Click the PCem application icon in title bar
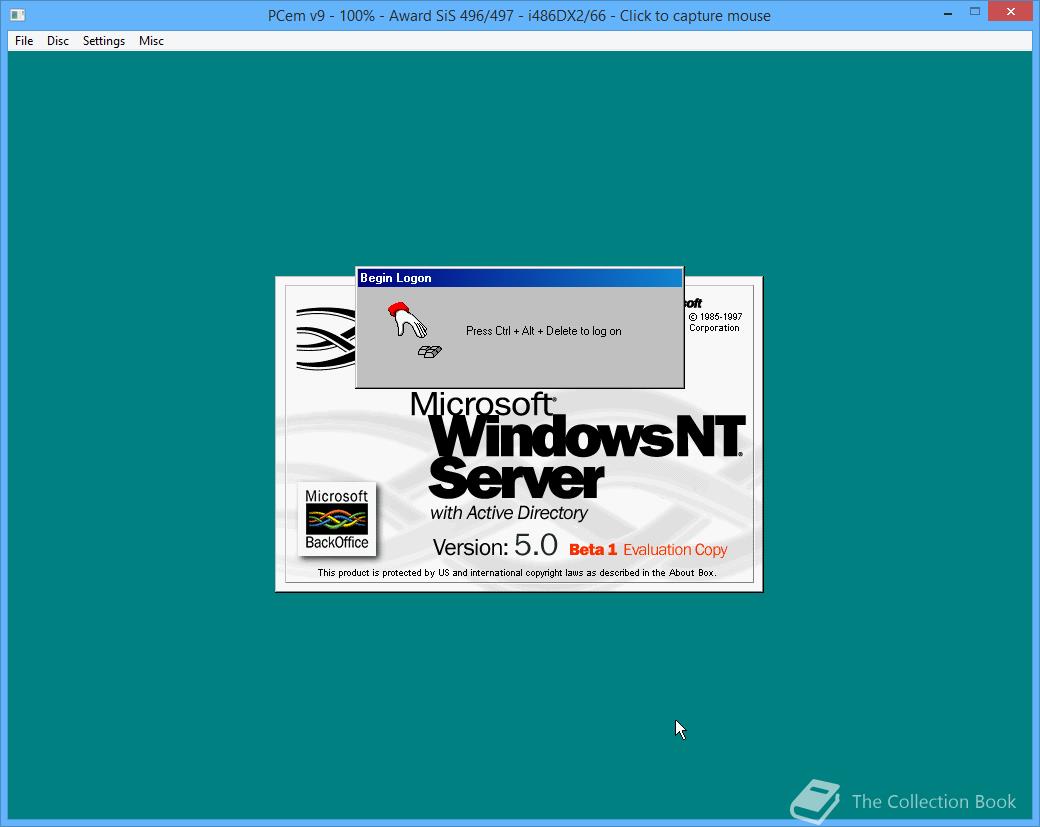Screen dimensions: 1040x827 [18, 15]
